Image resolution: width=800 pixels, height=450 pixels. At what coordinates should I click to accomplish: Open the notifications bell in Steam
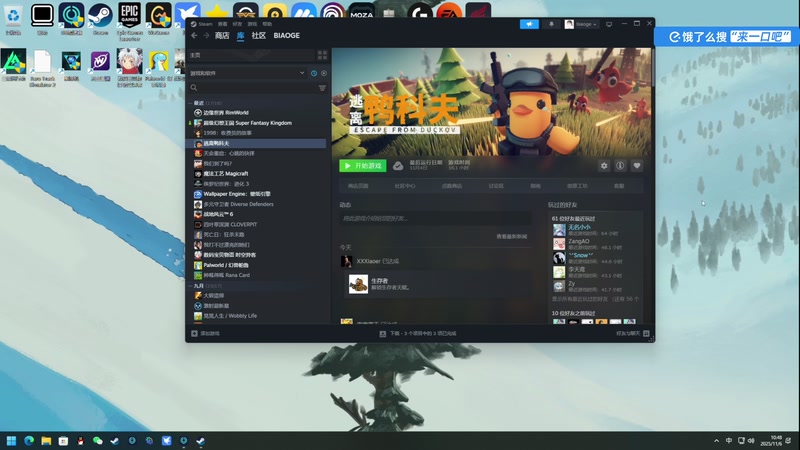[x=551, y=24]
